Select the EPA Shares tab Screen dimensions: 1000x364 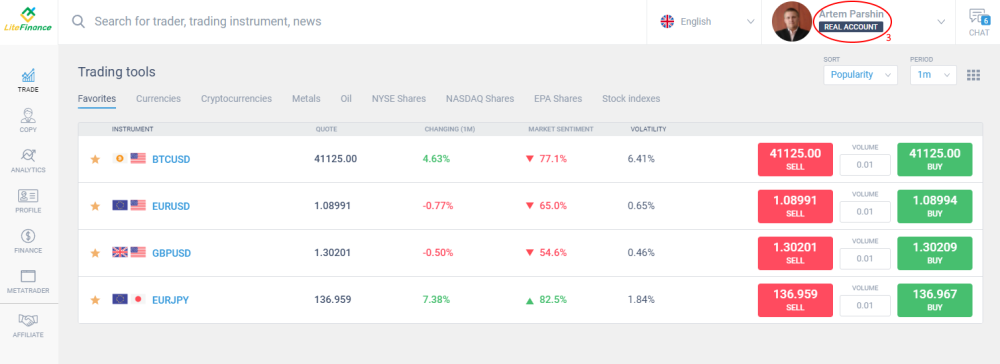(x=558, y=99)
